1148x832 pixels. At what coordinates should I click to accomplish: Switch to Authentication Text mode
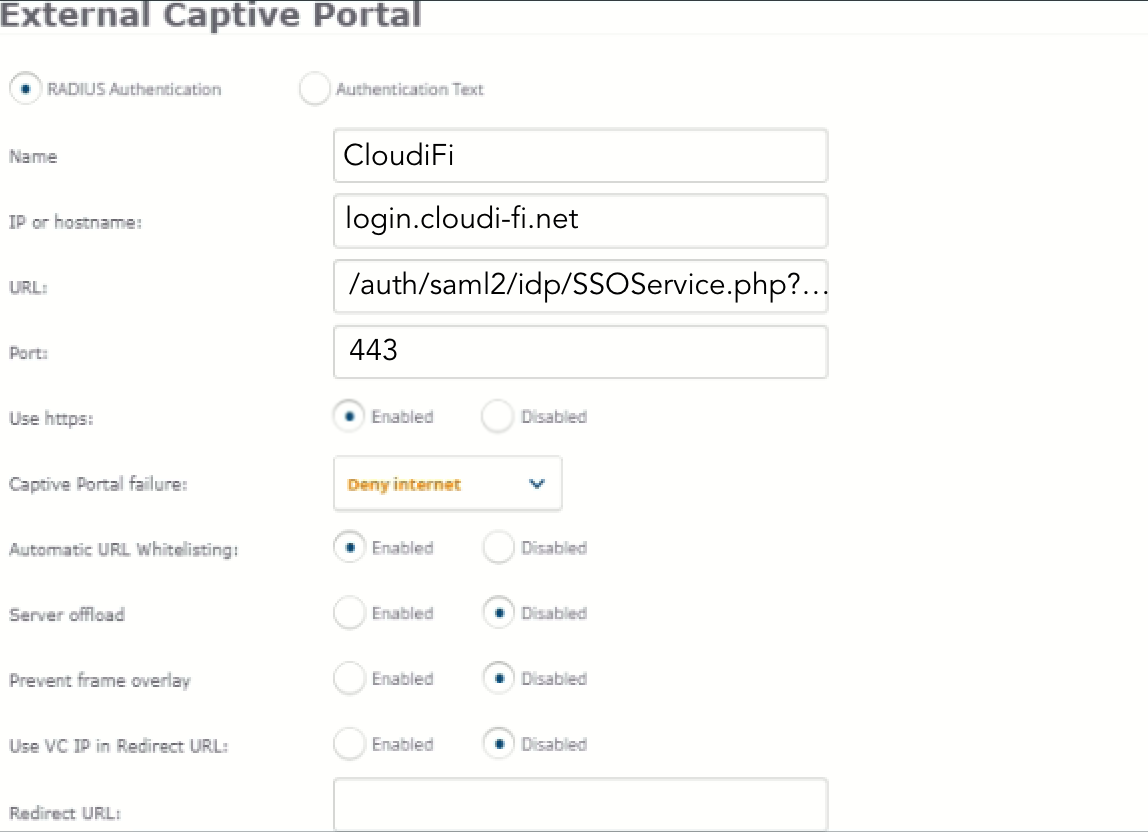click(x=314, y=89)
